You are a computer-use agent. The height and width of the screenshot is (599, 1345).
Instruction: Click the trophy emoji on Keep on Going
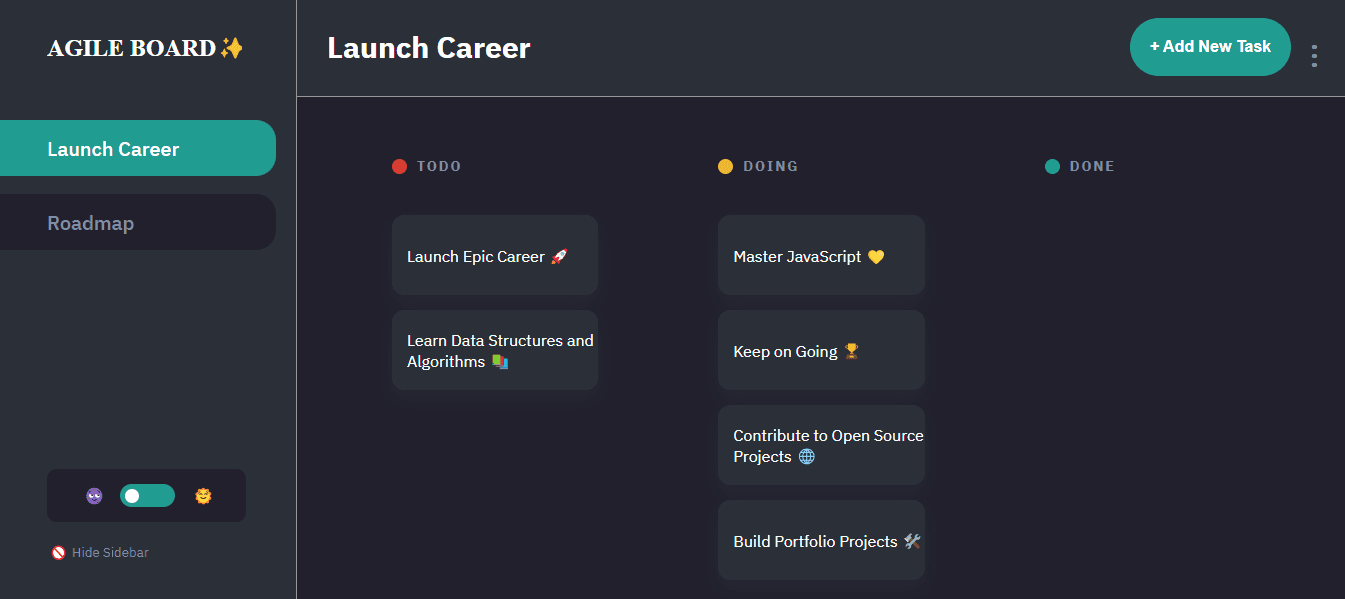pyautogui.click(x=850, y=351)
